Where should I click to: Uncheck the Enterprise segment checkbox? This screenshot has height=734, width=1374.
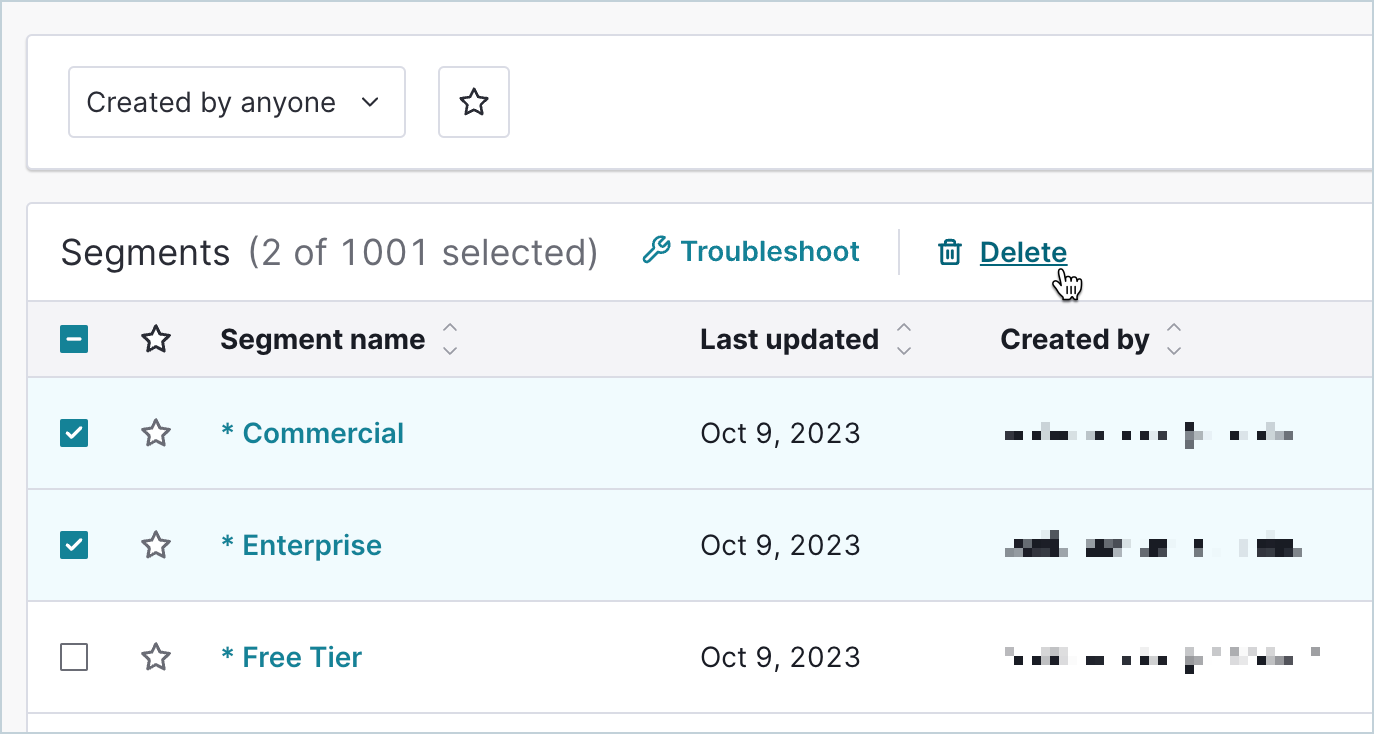74,545
